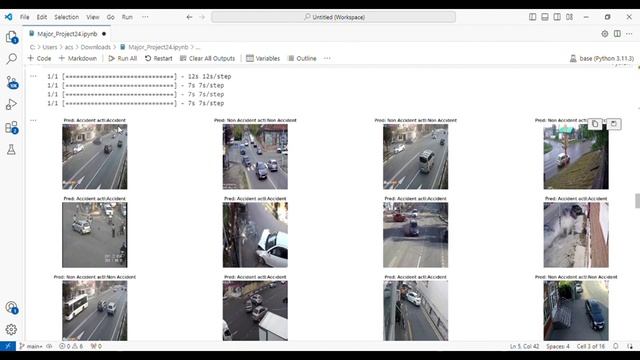Open the Edit menu
The height and width of the screenshot is (360, 640).
[x=42, y=17]
